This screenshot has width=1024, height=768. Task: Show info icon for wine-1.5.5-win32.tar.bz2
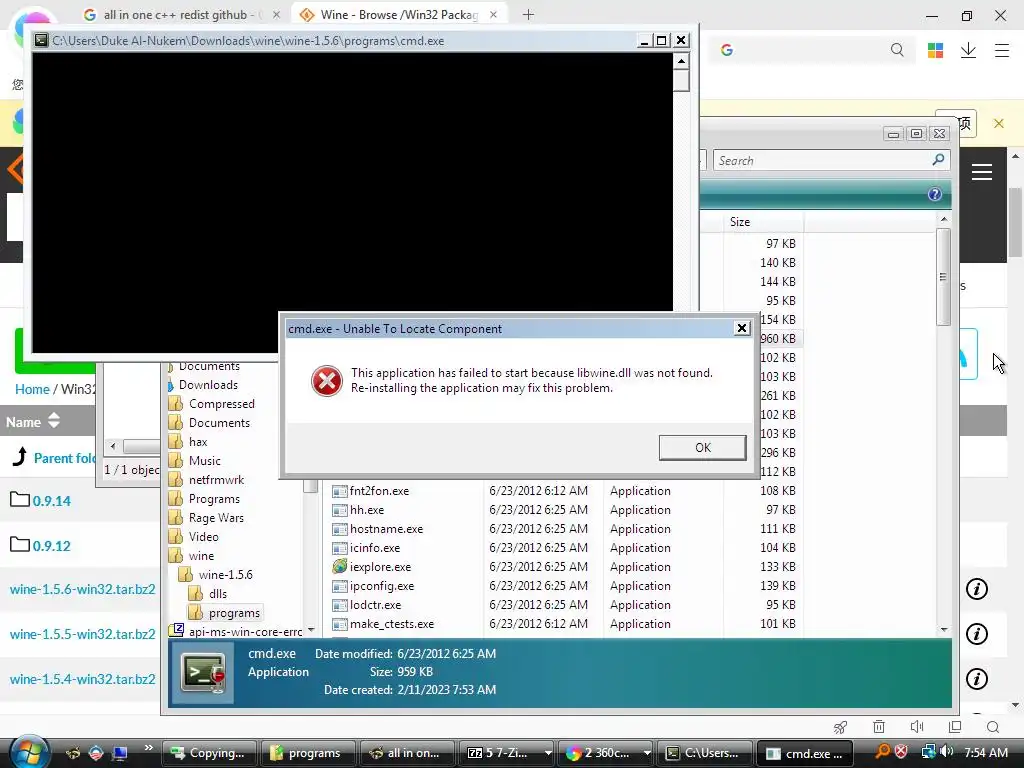pyautogui.click(x=976, y=633)
